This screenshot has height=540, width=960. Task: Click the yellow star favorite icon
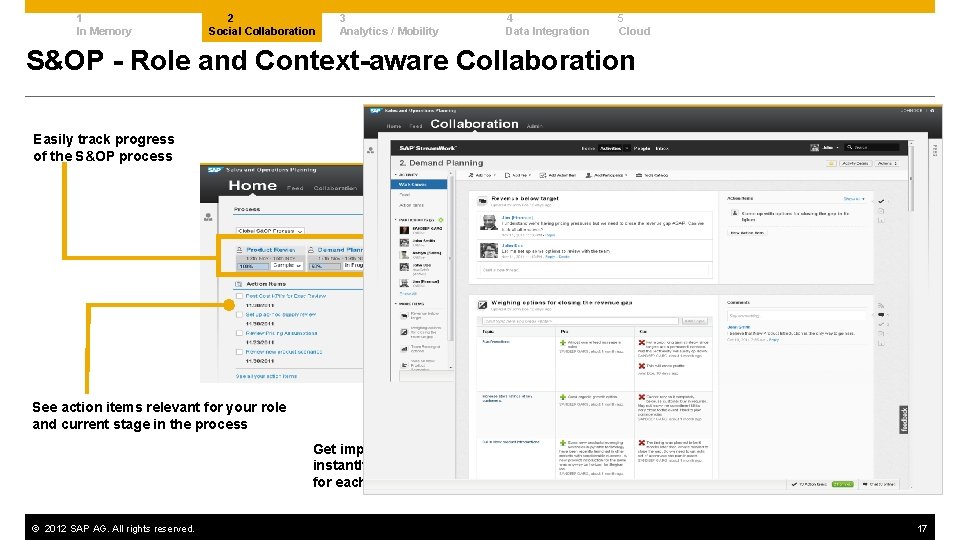[831, 163]
